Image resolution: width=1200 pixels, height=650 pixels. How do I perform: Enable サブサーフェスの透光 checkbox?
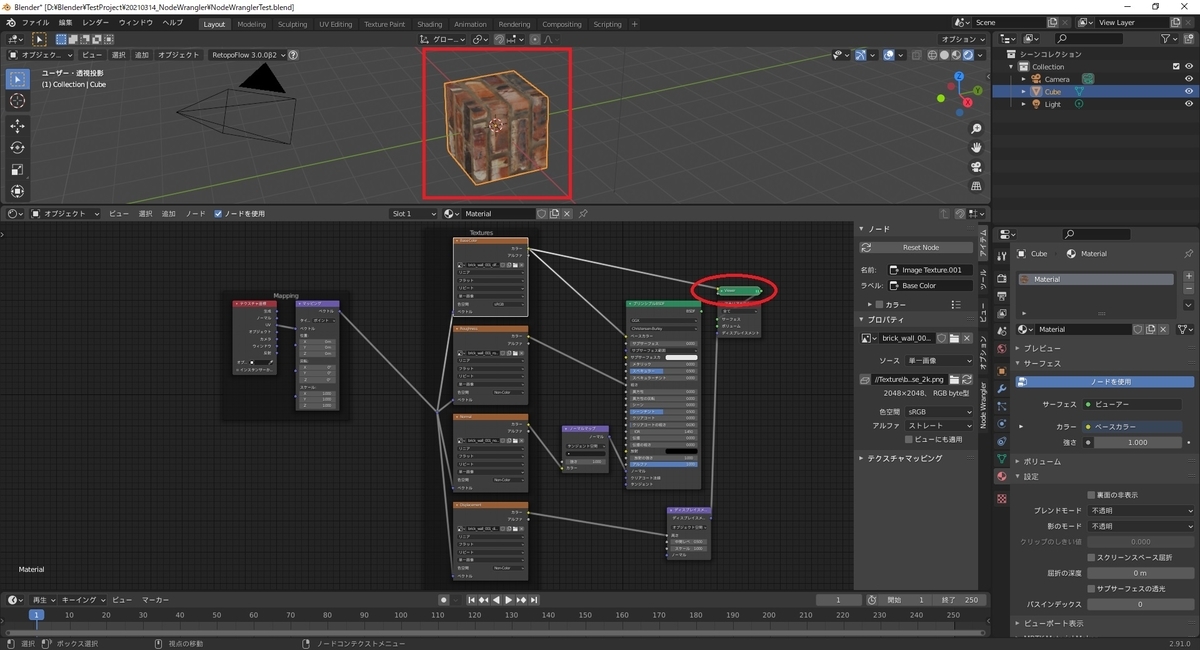[x=1091, y=588]
